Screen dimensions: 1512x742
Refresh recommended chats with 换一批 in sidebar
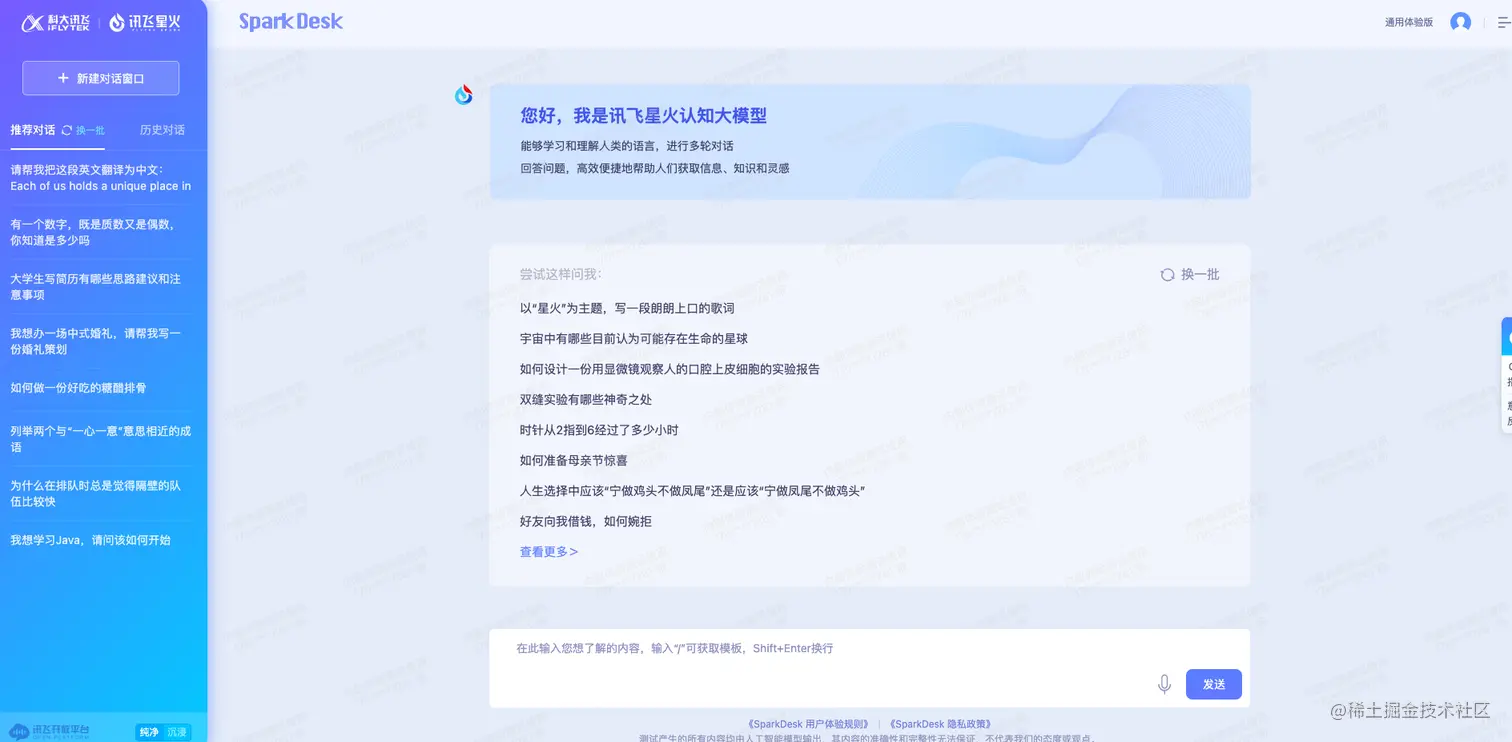click(x=83, y=130)
